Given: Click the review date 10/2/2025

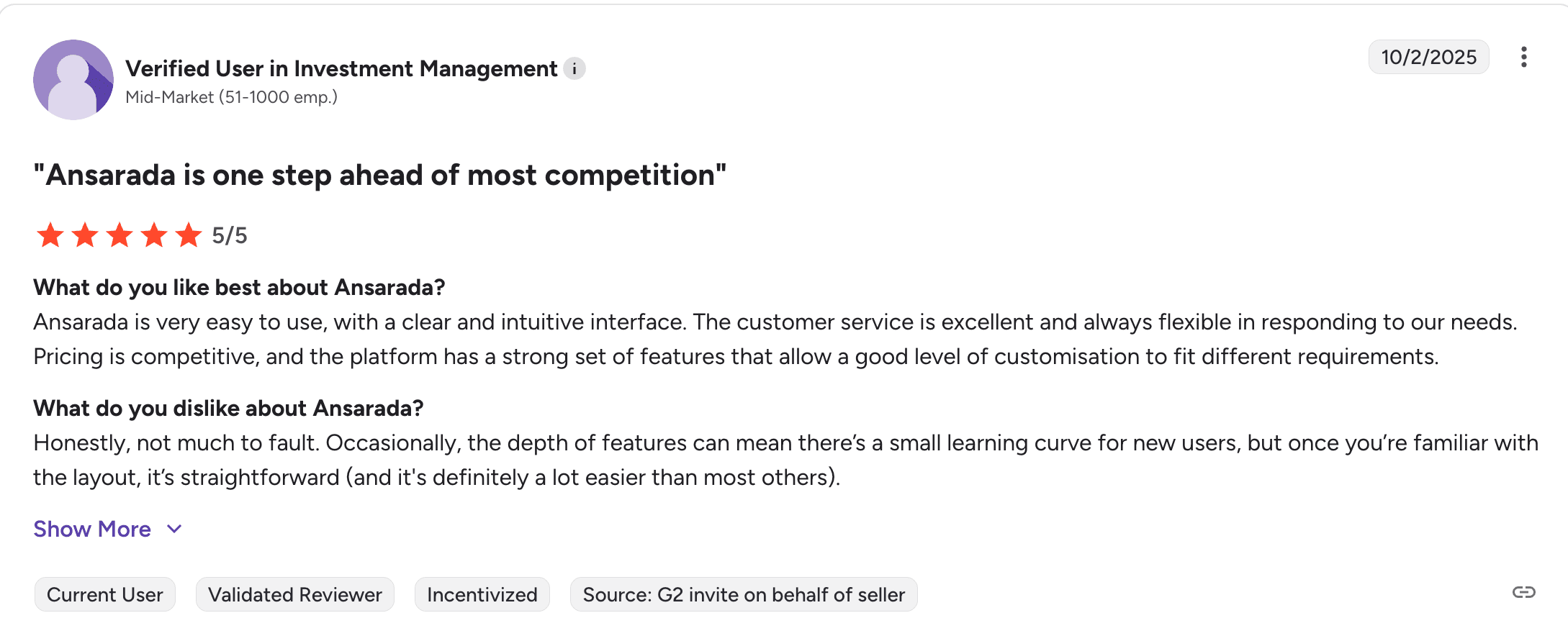Looking at the screenshot, I should click(x=1428, y=57).
